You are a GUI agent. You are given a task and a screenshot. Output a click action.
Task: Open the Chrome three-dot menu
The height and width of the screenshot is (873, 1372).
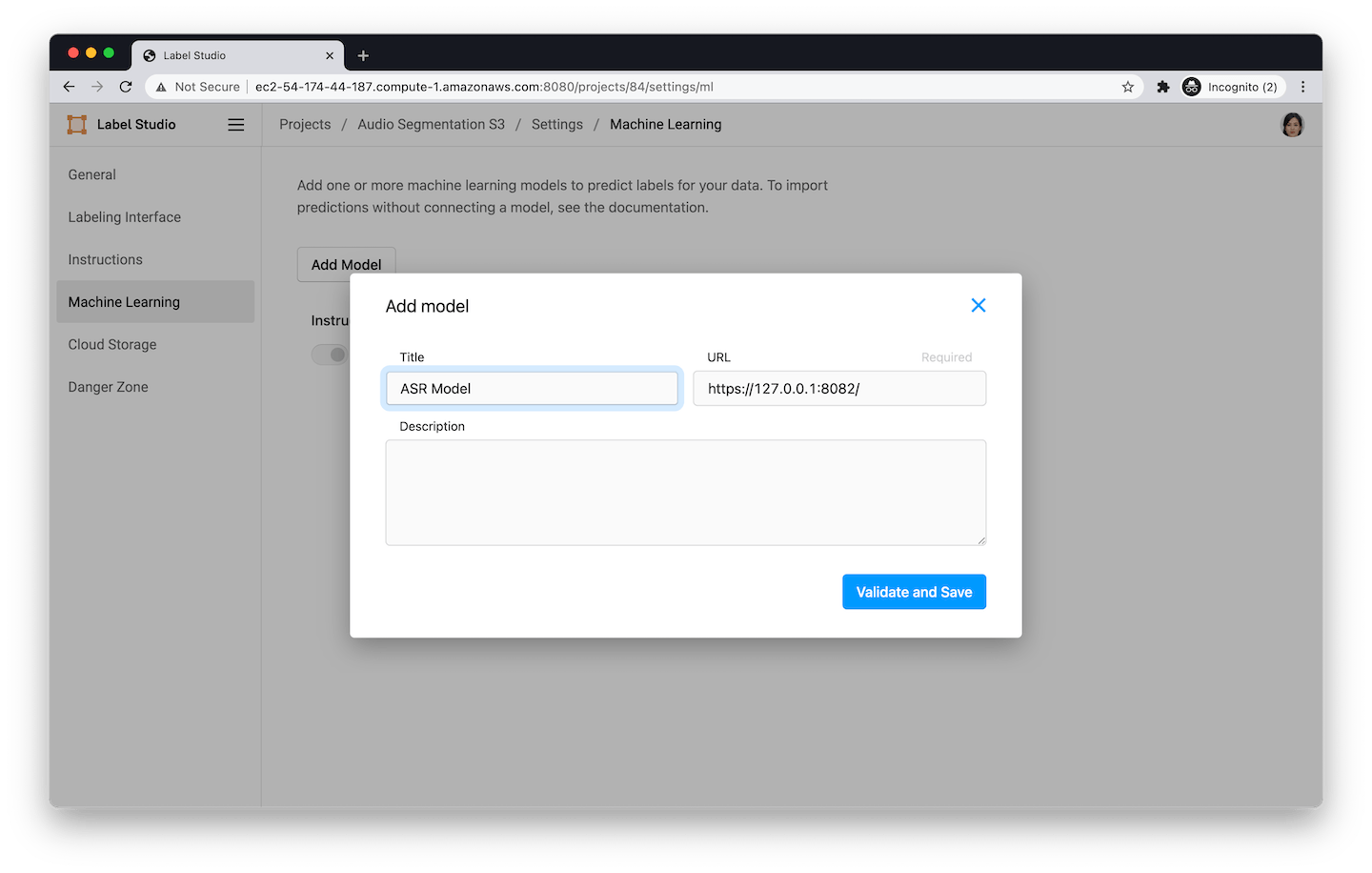[1303, 87]
